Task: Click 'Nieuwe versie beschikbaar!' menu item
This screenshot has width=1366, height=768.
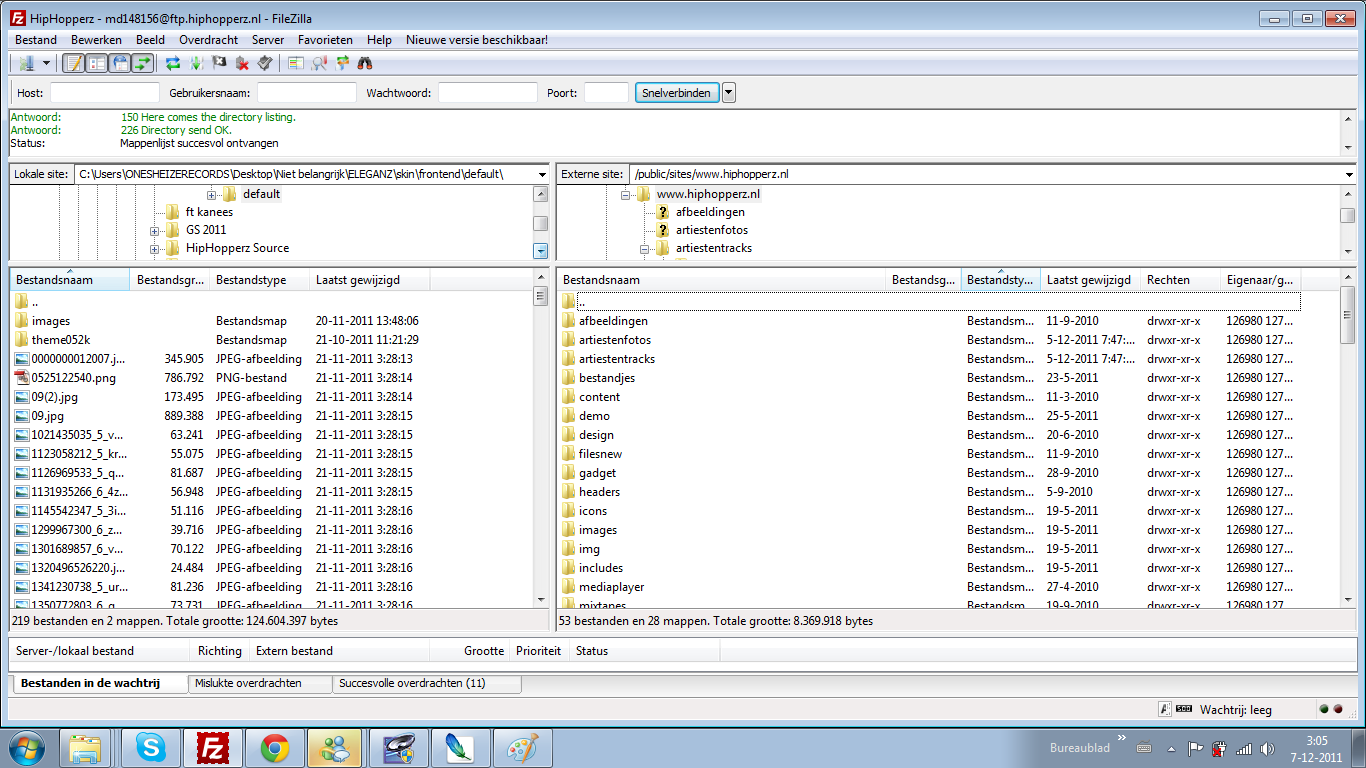Action: [476, 40]
